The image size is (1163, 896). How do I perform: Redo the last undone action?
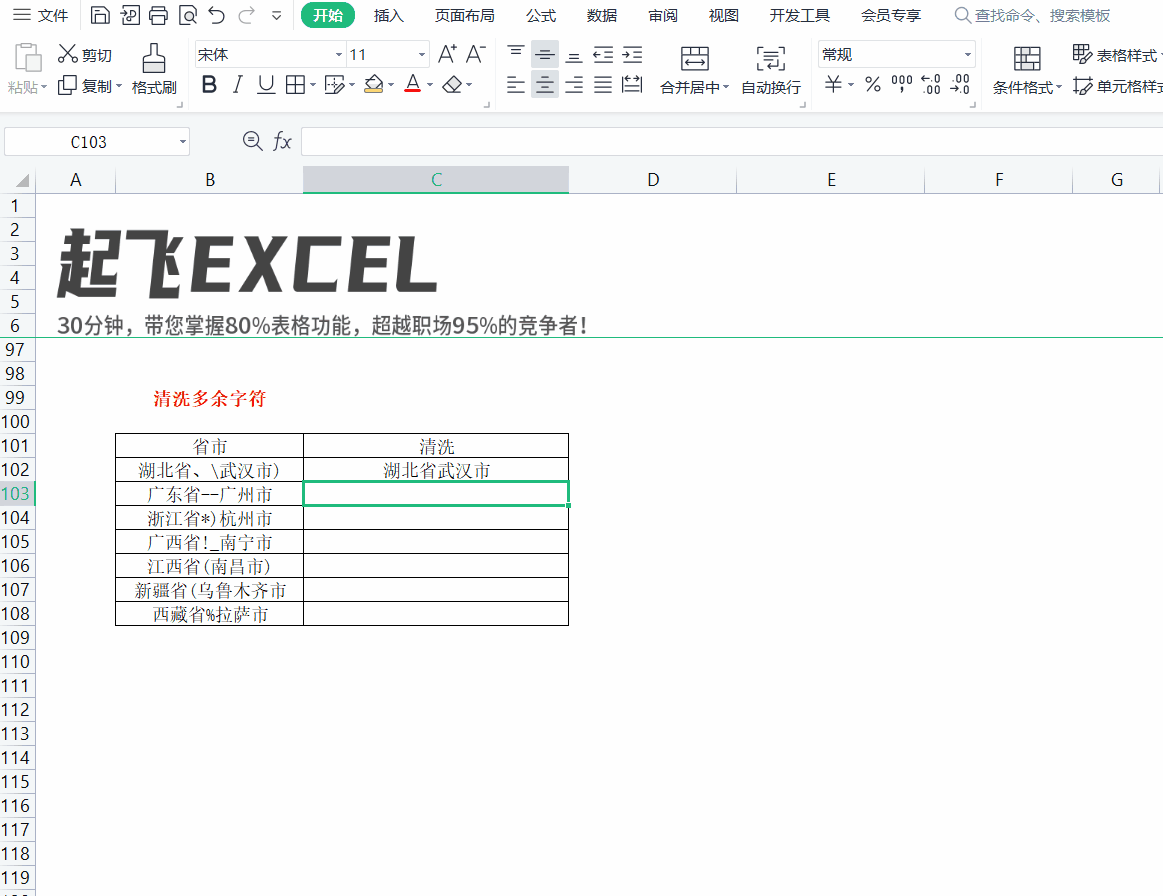point(246,15)
